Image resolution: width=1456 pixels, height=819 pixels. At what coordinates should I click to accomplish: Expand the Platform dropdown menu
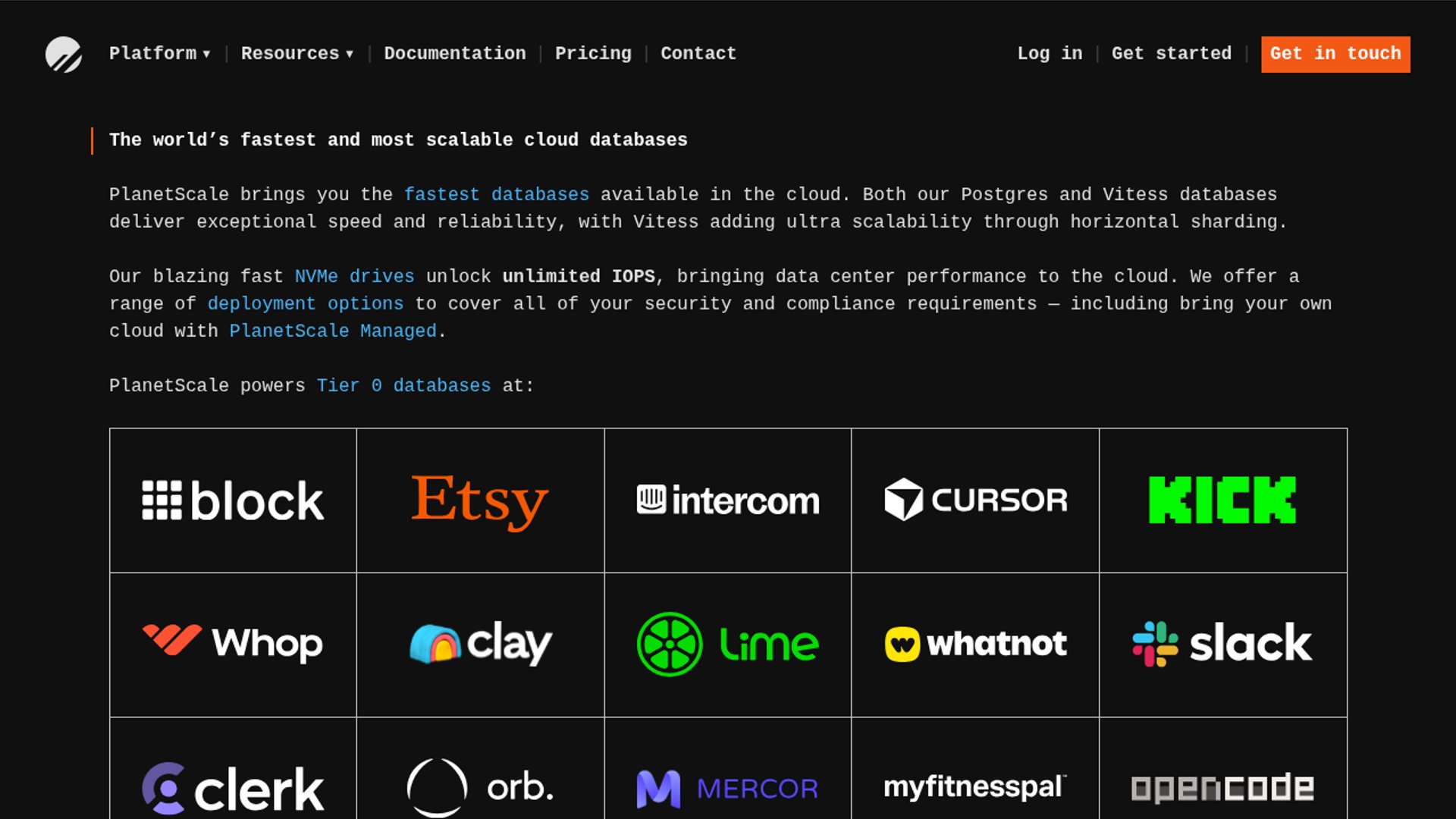(159, 54)
